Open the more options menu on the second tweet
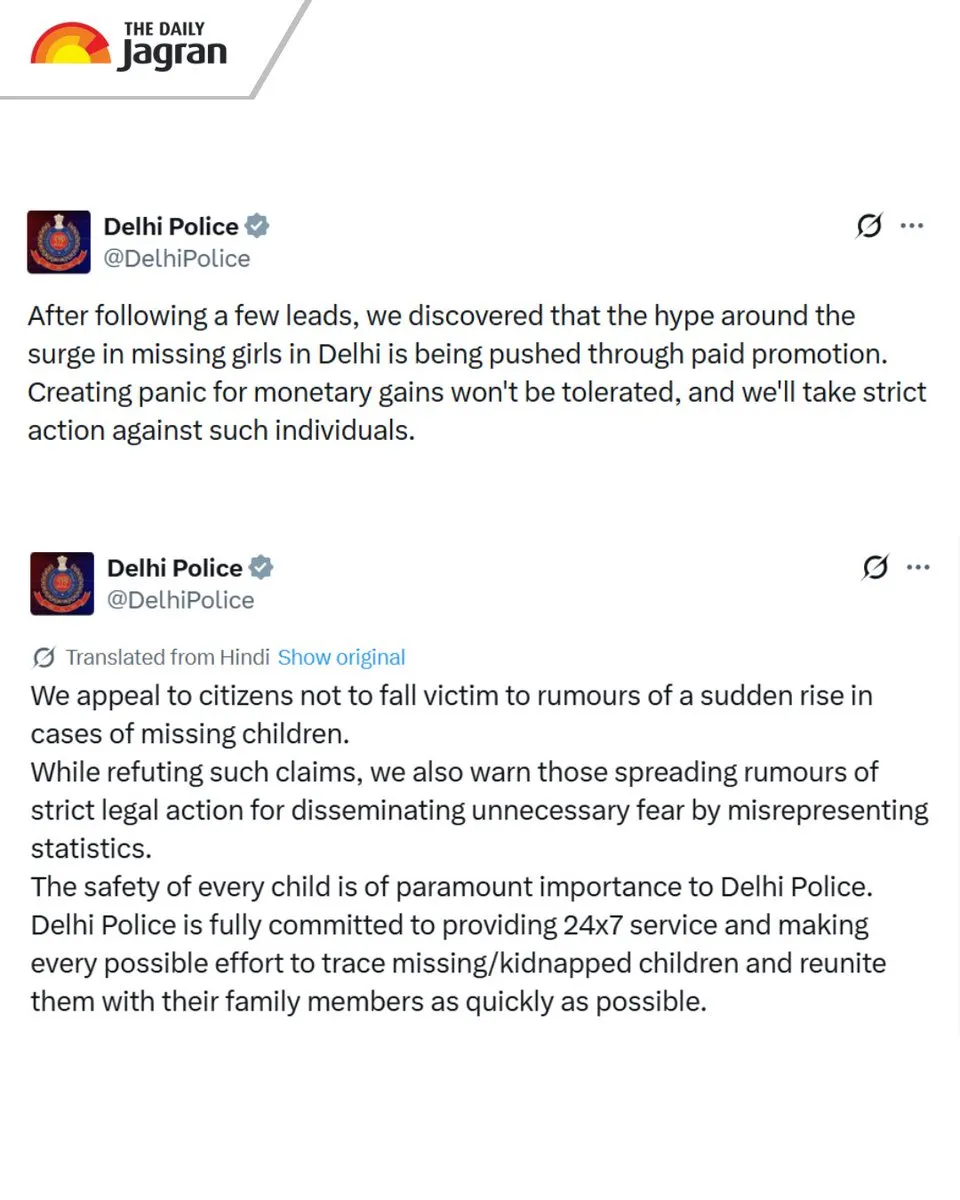Screen dimensions: 960x1200 [918, 568]
